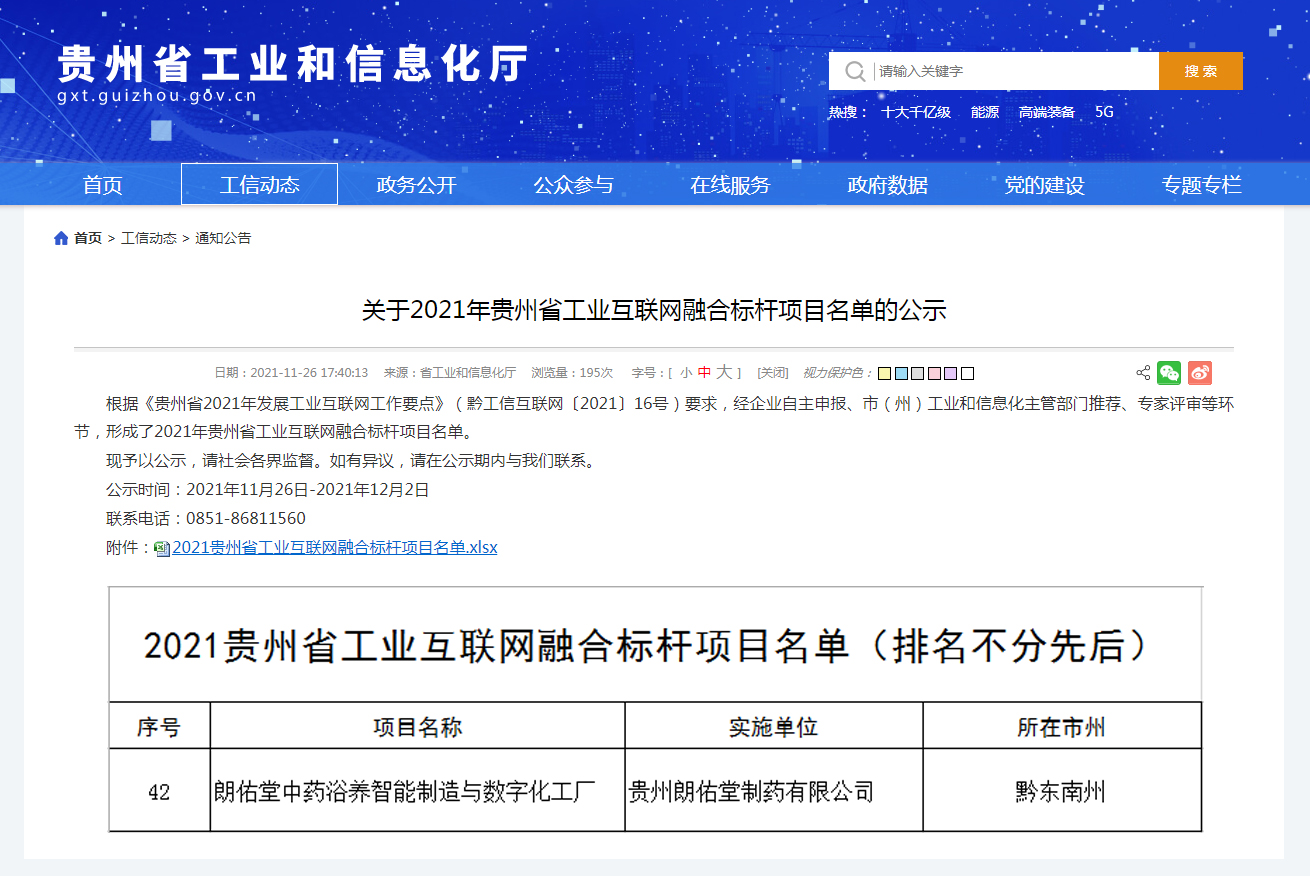Select large font size 大
The width and height of the screenshot is (1310, 876).
[x=723, y=373]
